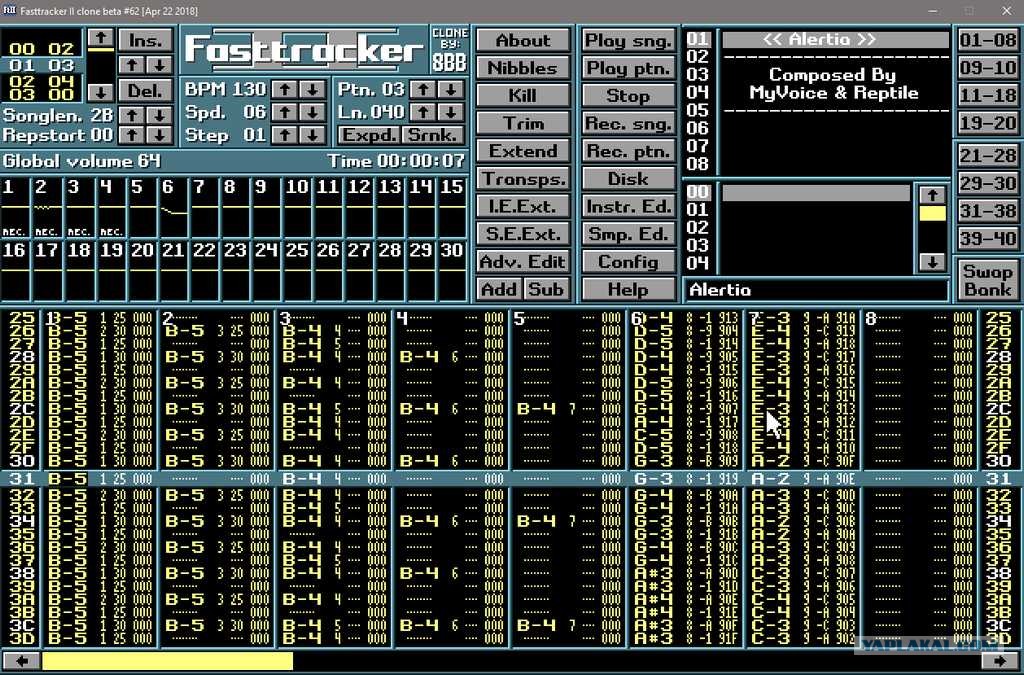
Task: Increase Step value with up arrow
Action: click(x=285, y=135)
